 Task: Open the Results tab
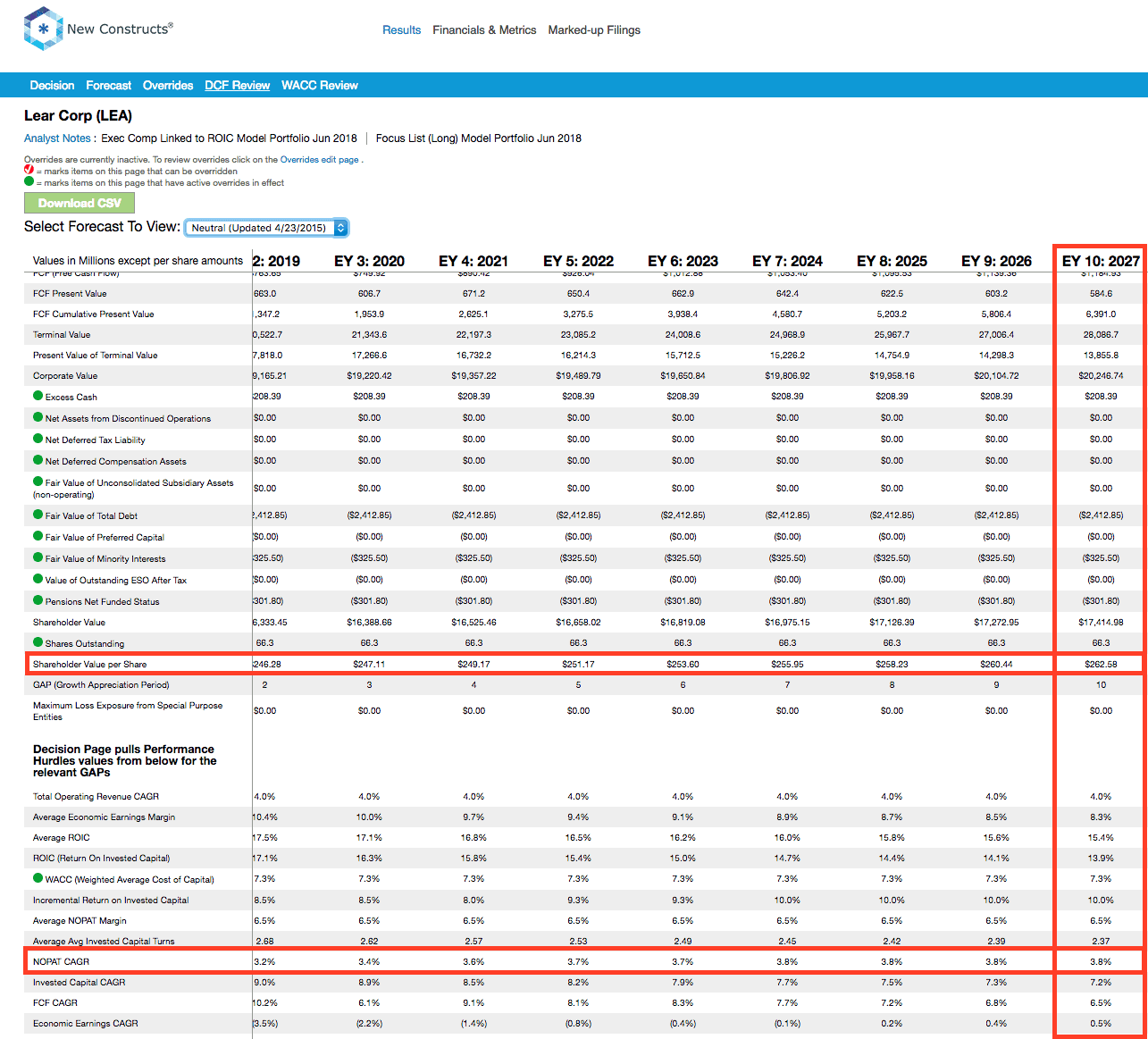coord(401,29)
